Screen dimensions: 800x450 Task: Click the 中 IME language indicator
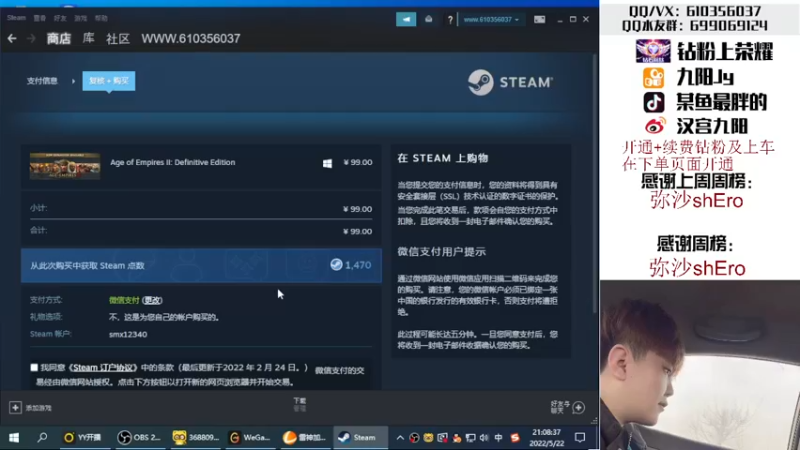pyautogui.click(x=498, y=438)
